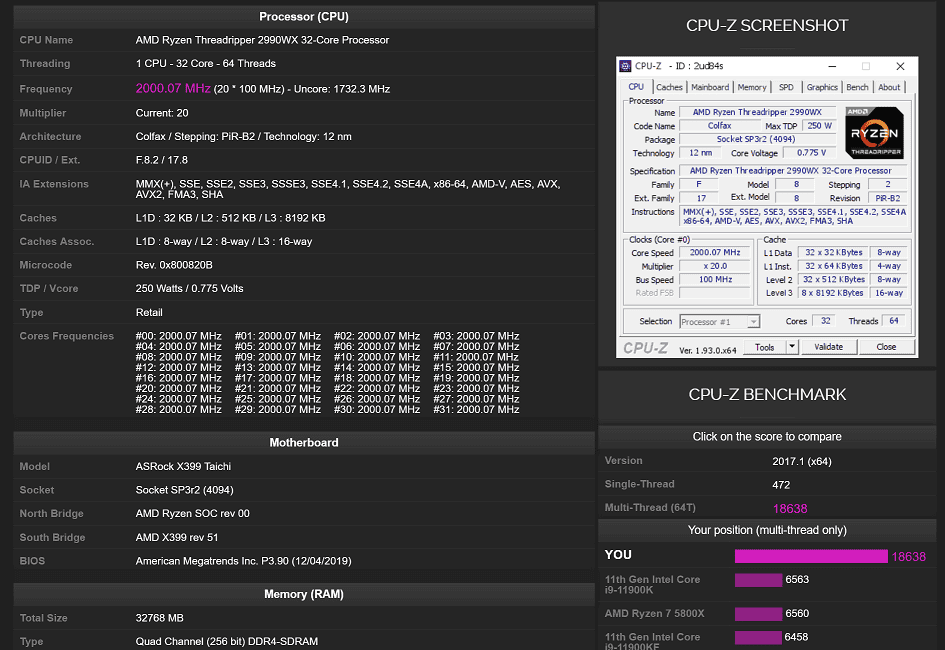Click the multi-thread score 18638 to compare

point(790,508)
